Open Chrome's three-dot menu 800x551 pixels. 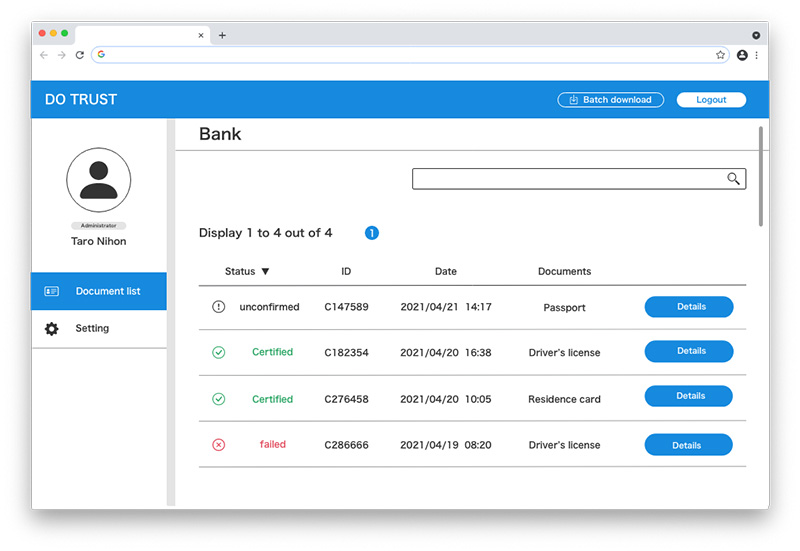coord(756,55)
